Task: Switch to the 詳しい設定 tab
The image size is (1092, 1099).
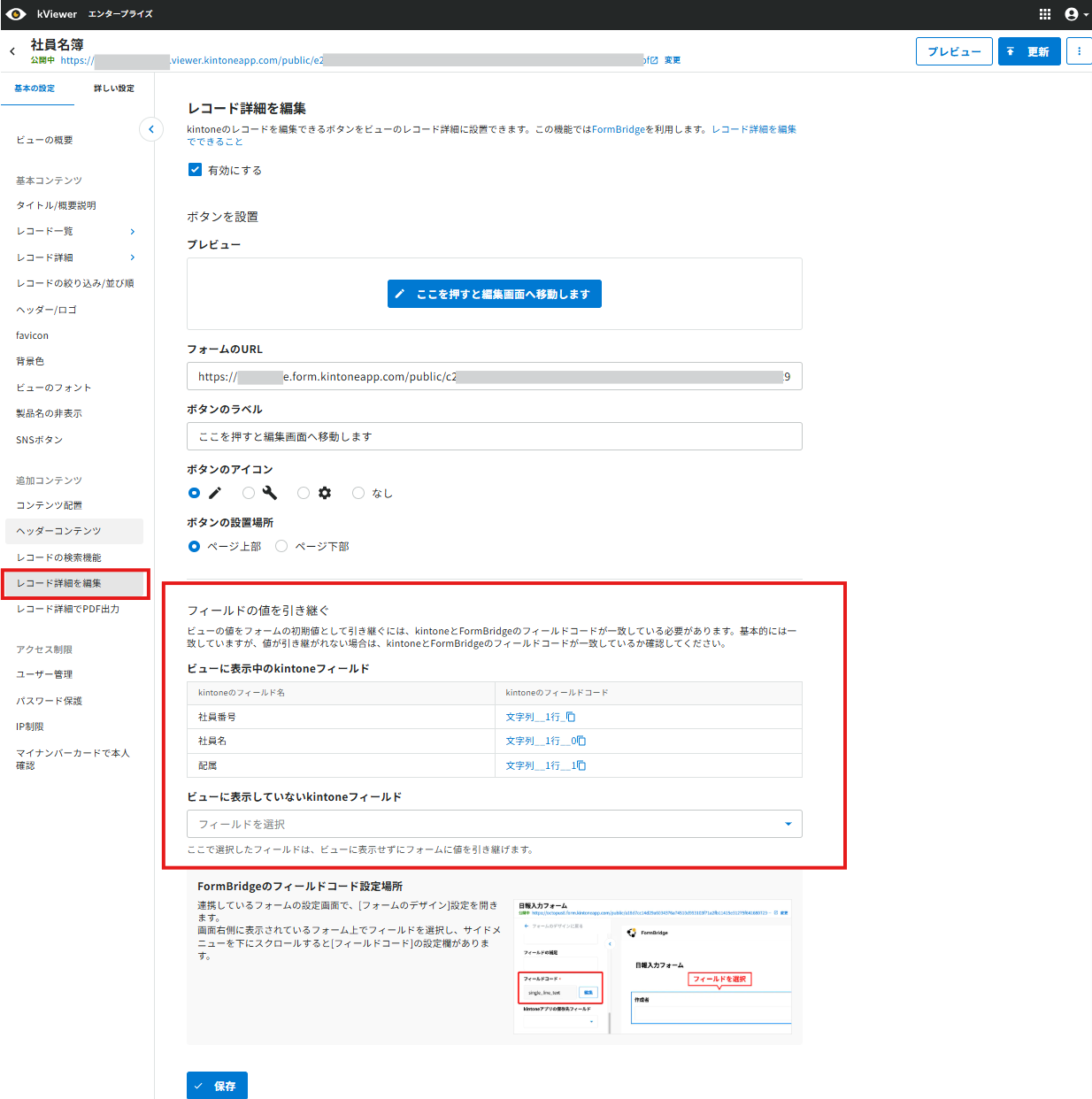Action: click(x=114, y=88)
